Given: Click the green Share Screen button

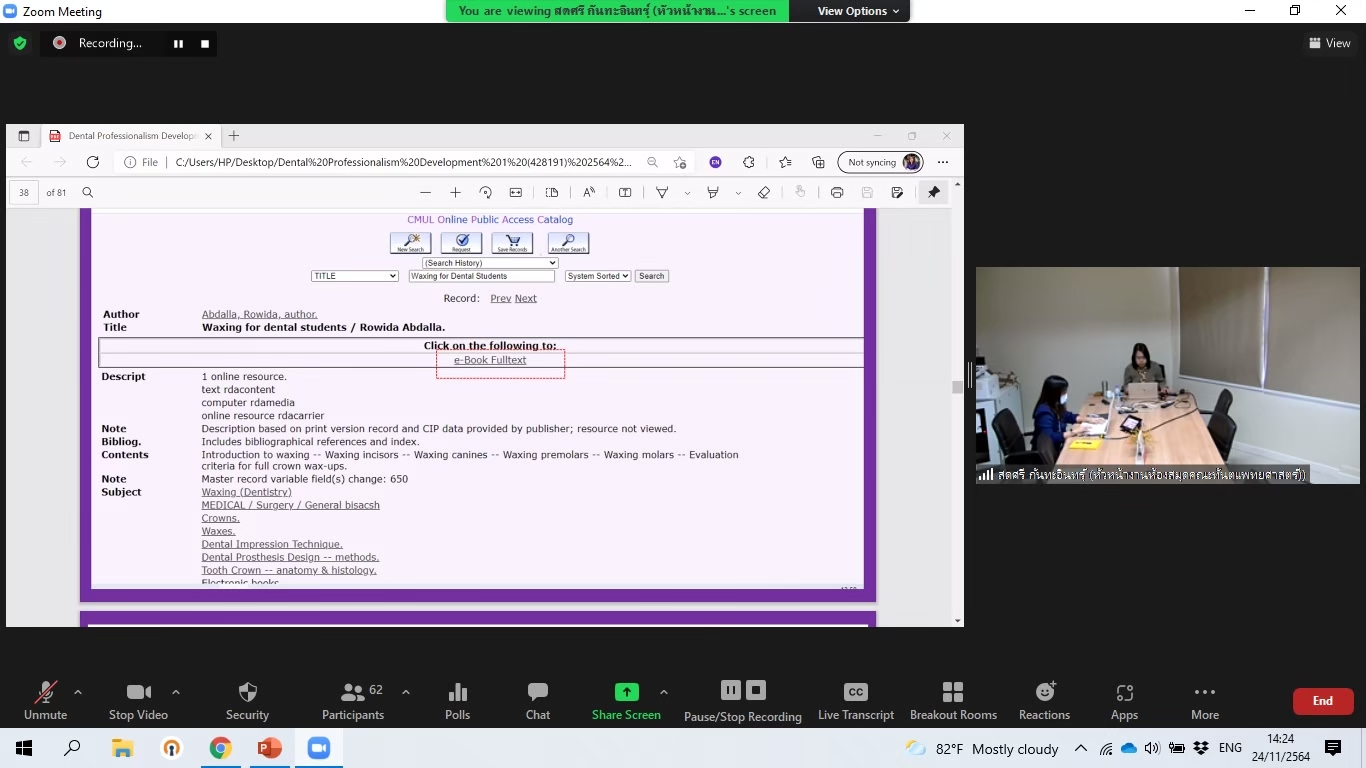Looking at the screenshot, I should tap(626, 700).
